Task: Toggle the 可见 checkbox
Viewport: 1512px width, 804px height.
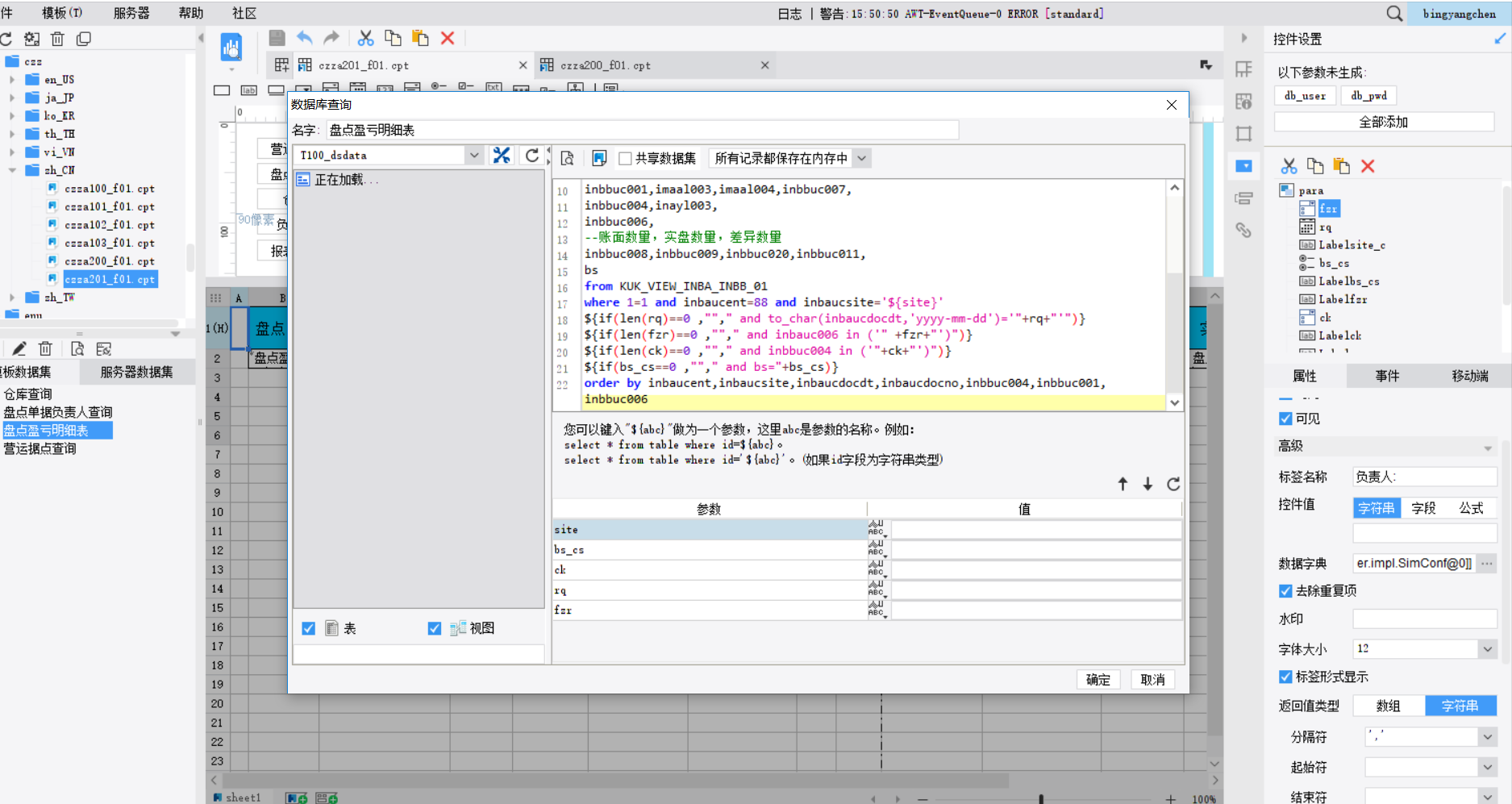Action: [1285, 419]
